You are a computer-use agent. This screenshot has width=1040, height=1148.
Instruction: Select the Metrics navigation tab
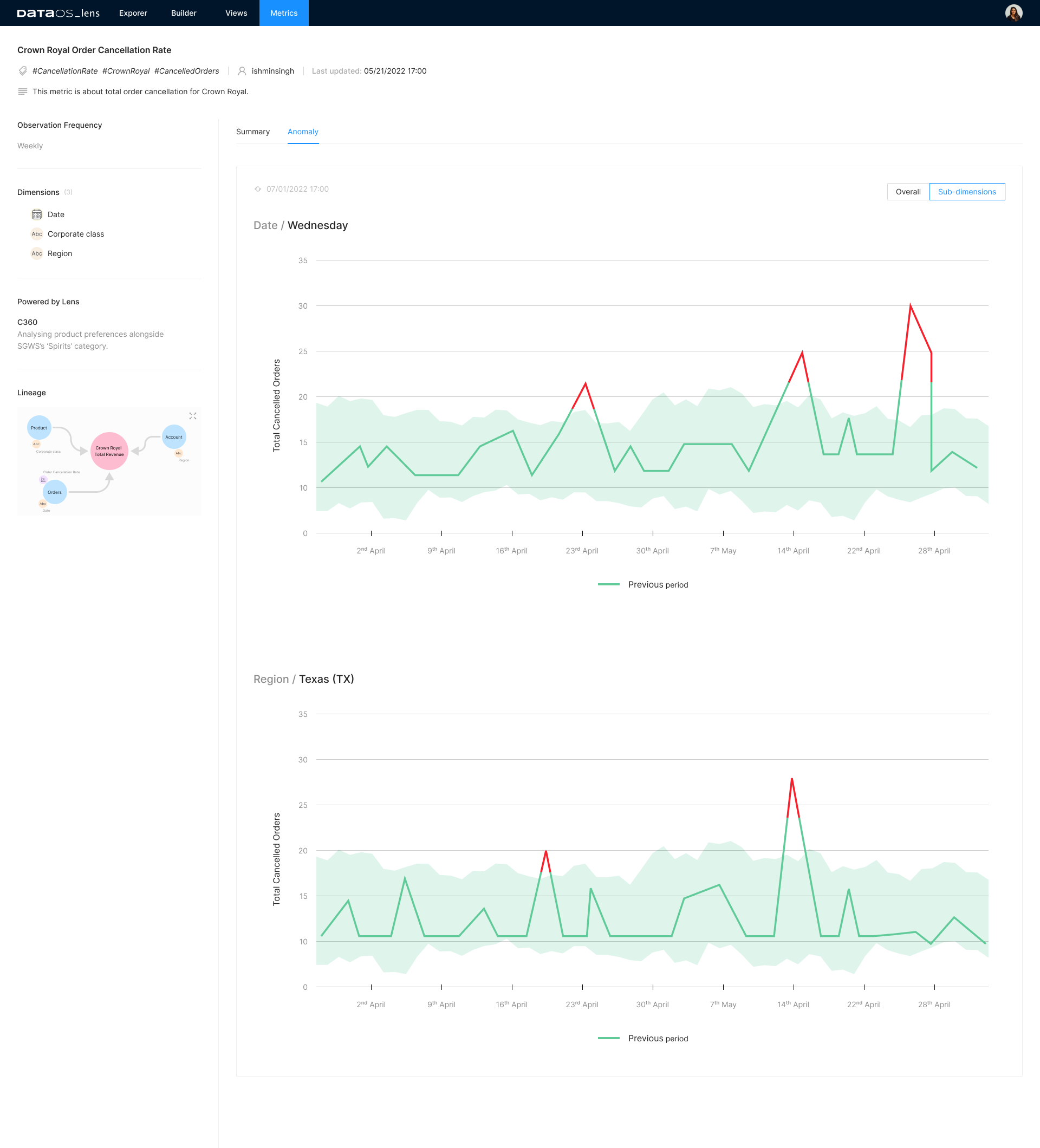pos(284,13)
